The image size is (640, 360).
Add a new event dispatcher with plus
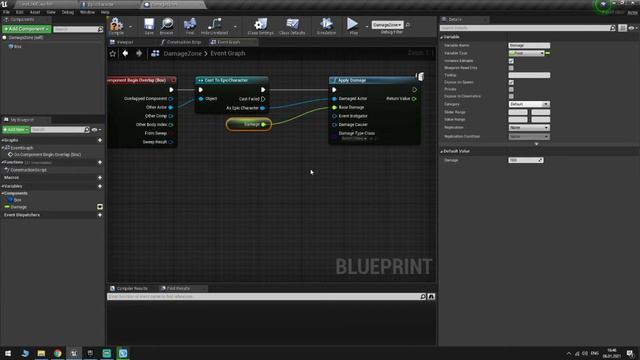point(100,215)
